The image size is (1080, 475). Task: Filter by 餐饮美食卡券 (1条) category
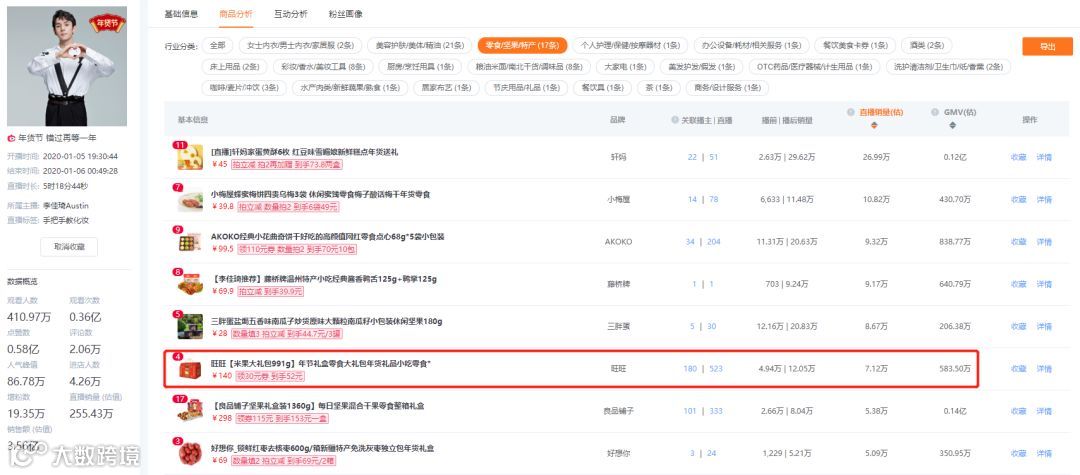click(854, 45)
